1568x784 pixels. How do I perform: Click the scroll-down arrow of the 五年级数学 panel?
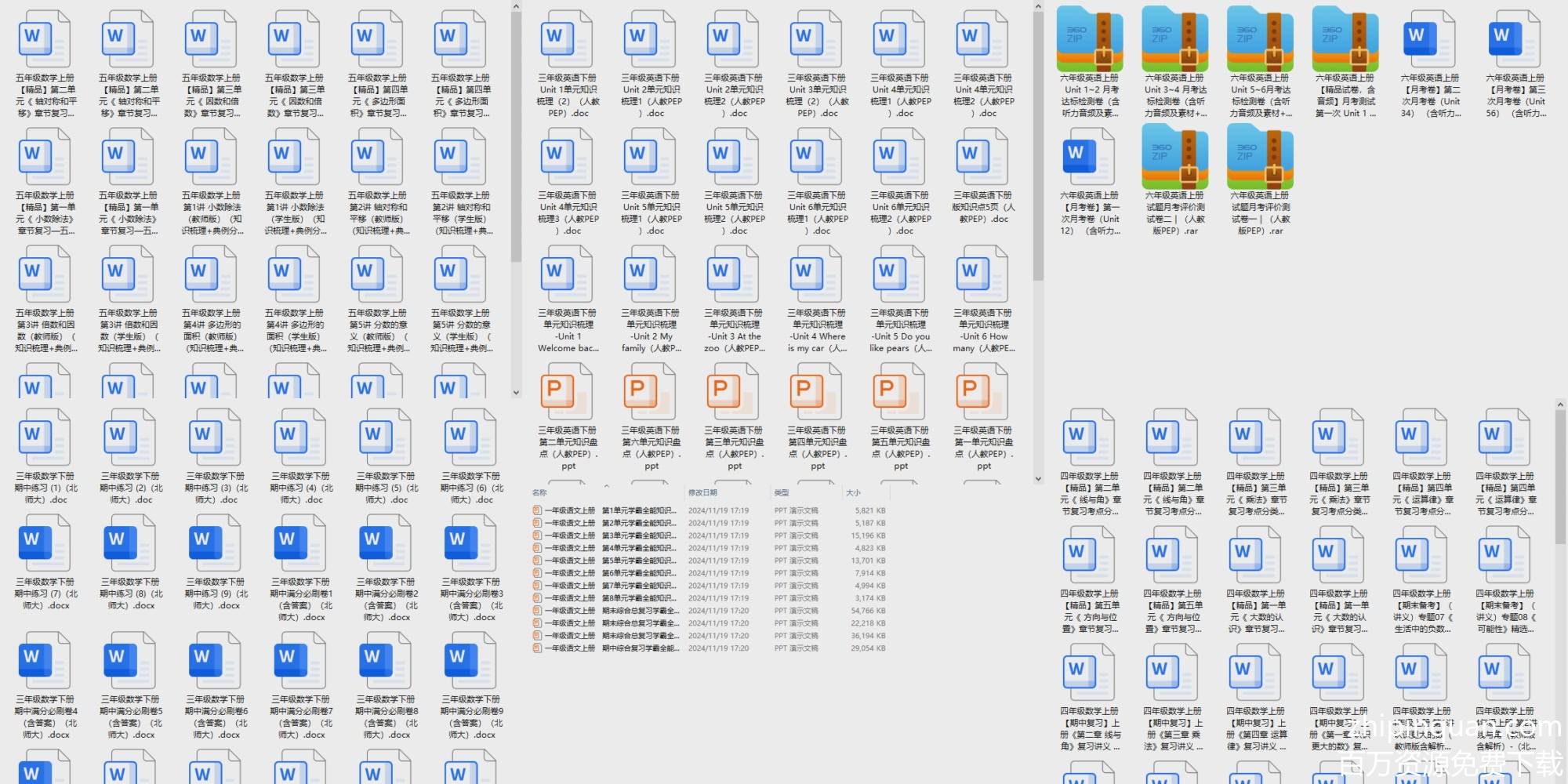(516, 393)
